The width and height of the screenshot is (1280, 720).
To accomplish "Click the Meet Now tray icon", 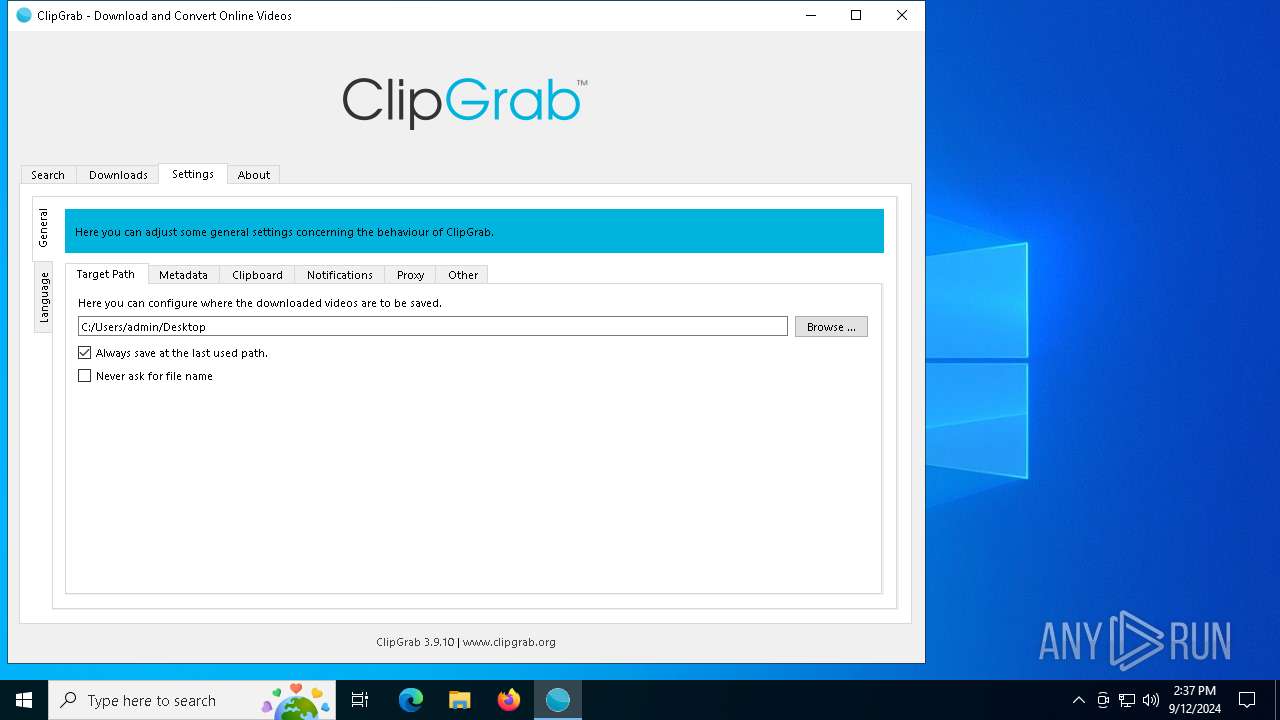I will [1103, 700].
